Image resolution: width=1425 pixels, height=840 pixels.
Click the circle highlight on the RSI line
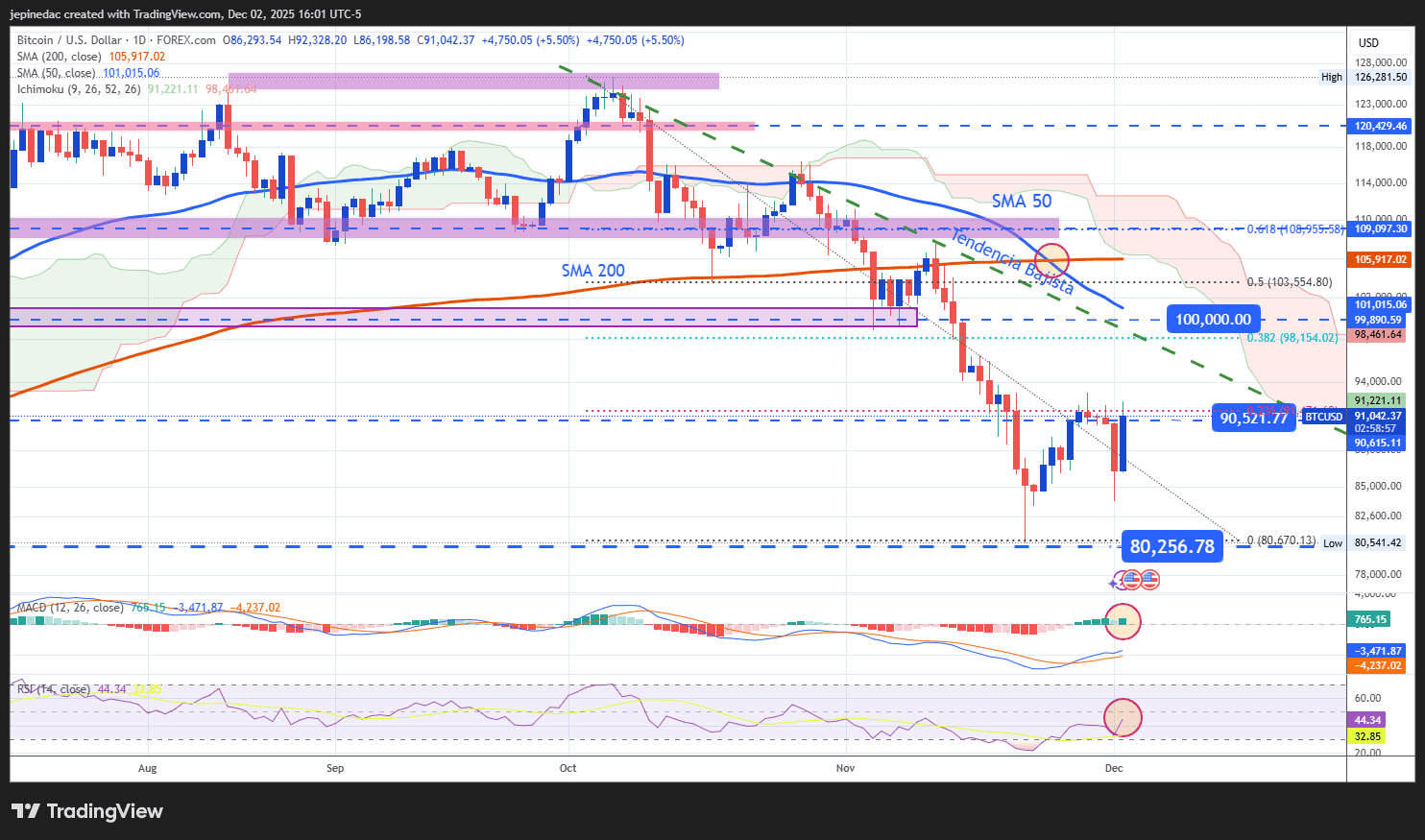pos(1123,718)
